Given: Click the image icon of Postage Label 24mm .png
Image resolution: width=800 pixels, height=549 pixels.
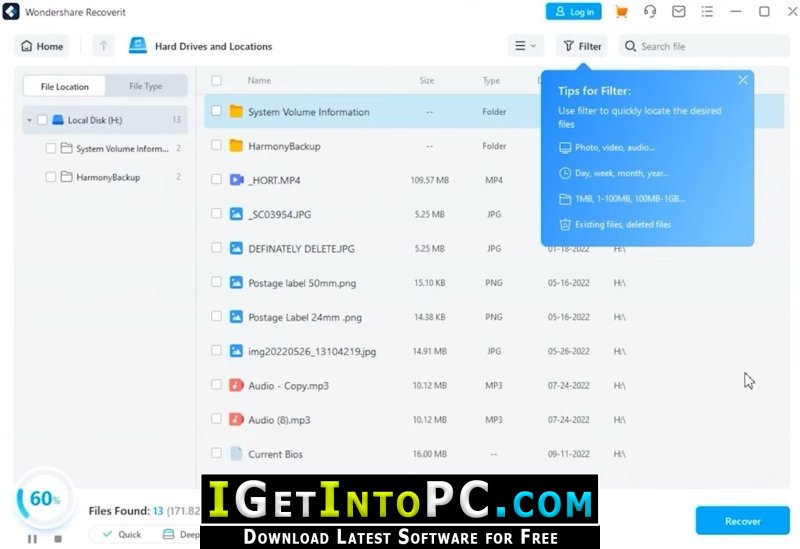Looking at the screenshot, I should [x=236, y=316].
